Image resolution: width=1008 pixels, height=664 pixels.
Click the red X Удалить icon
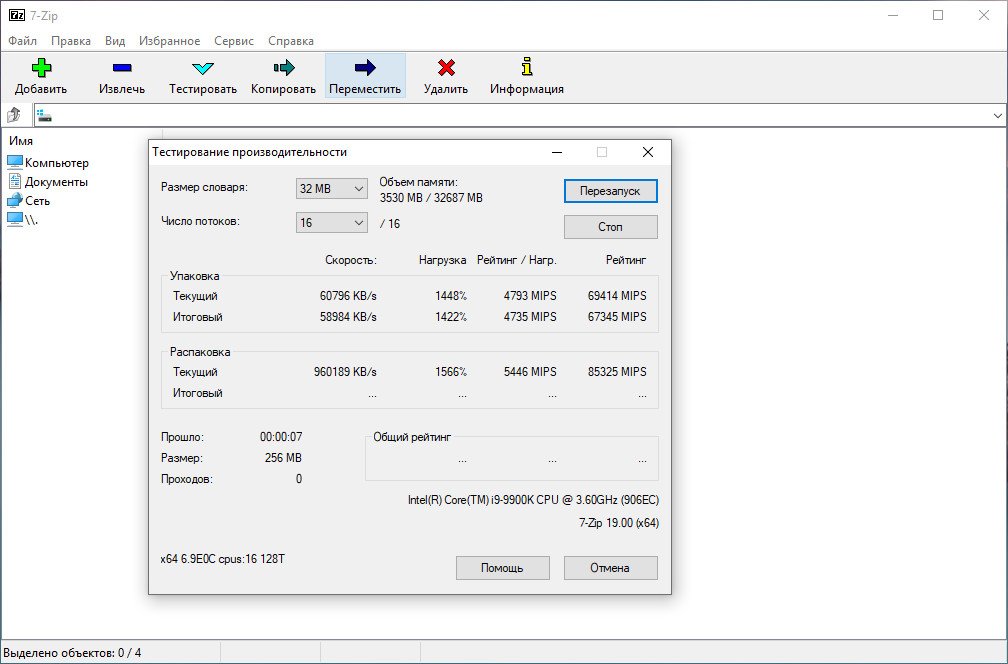(x=446, y=67)
